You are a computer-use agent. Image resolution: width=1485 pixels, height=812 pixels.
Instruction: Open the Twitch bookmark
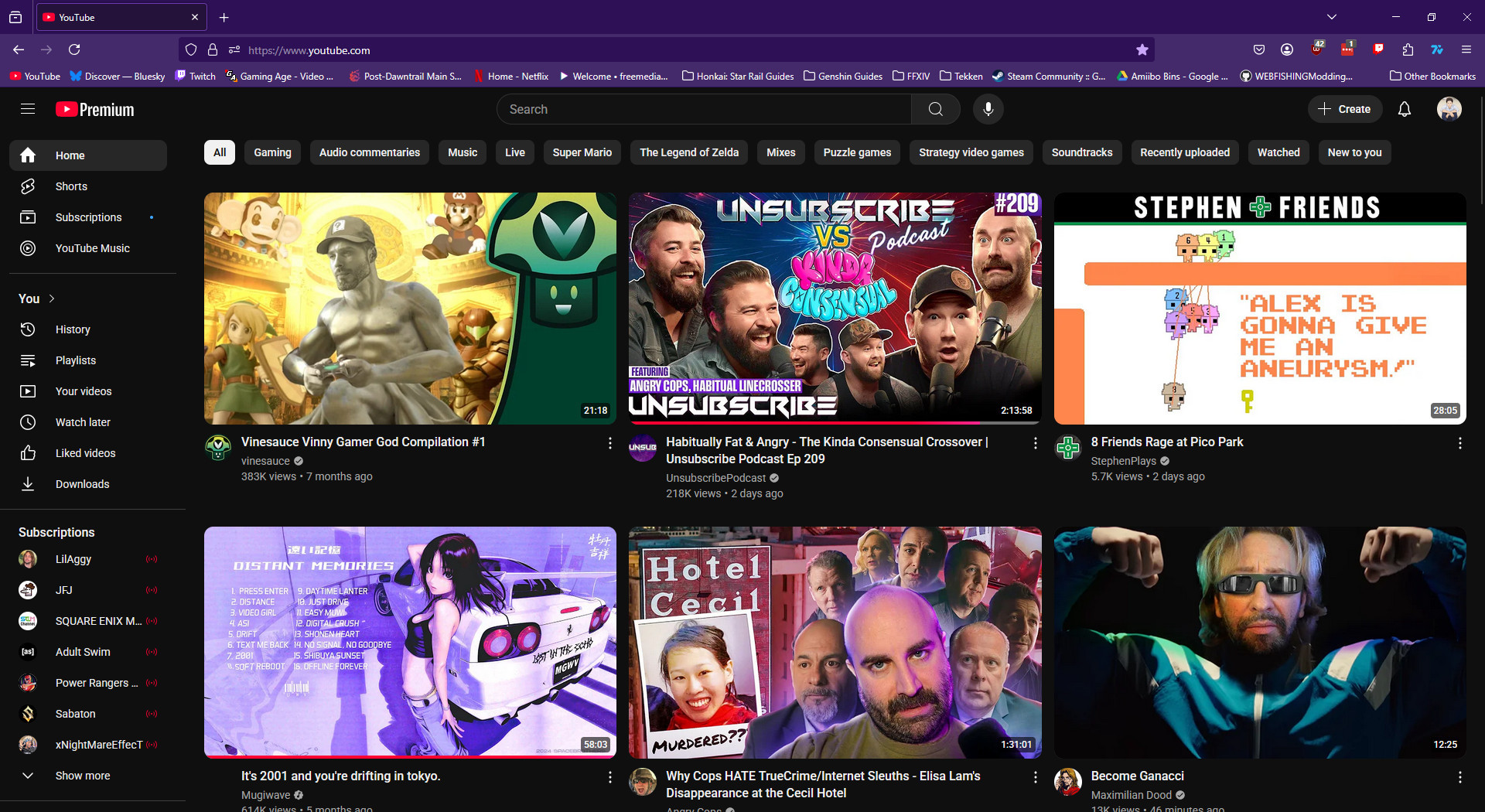(x=196, y=76)
